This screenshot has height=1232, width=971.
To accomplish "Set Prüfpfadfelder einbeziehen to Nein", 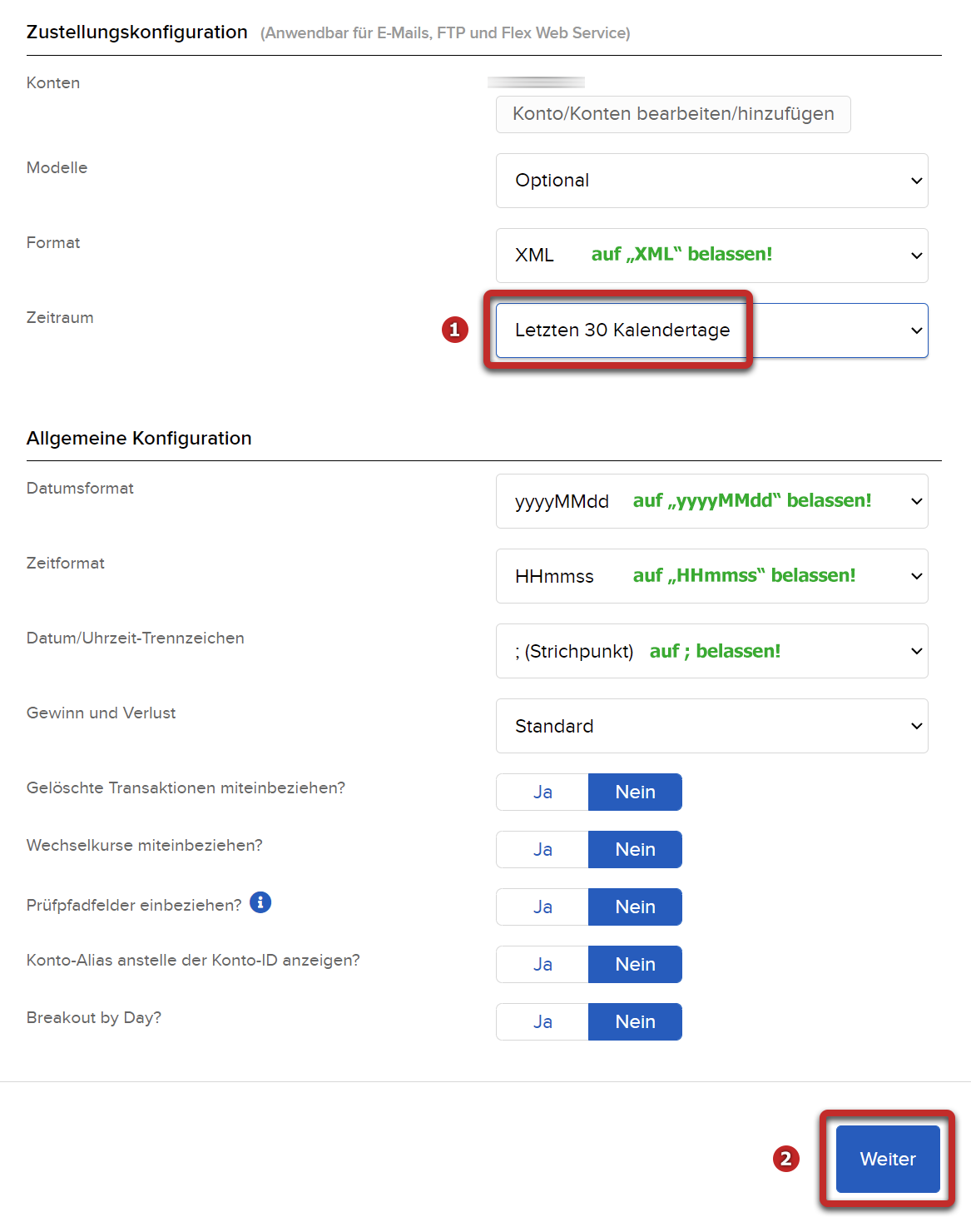I will 635,907.
